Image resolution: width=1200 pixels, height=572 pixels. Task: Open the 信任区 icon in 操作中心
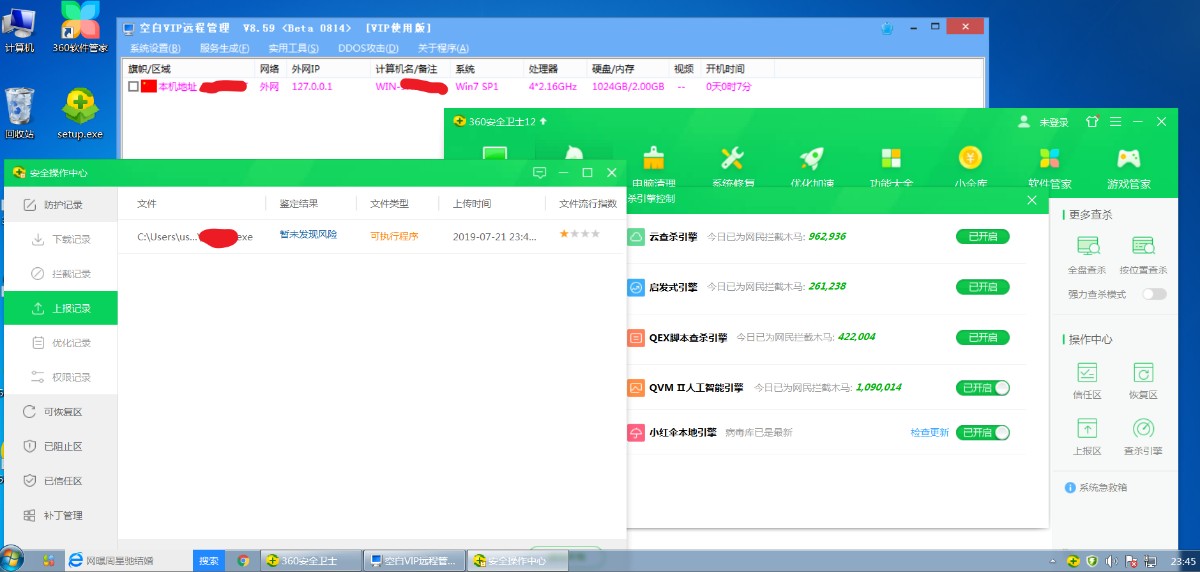click(x=1088, y=373)
